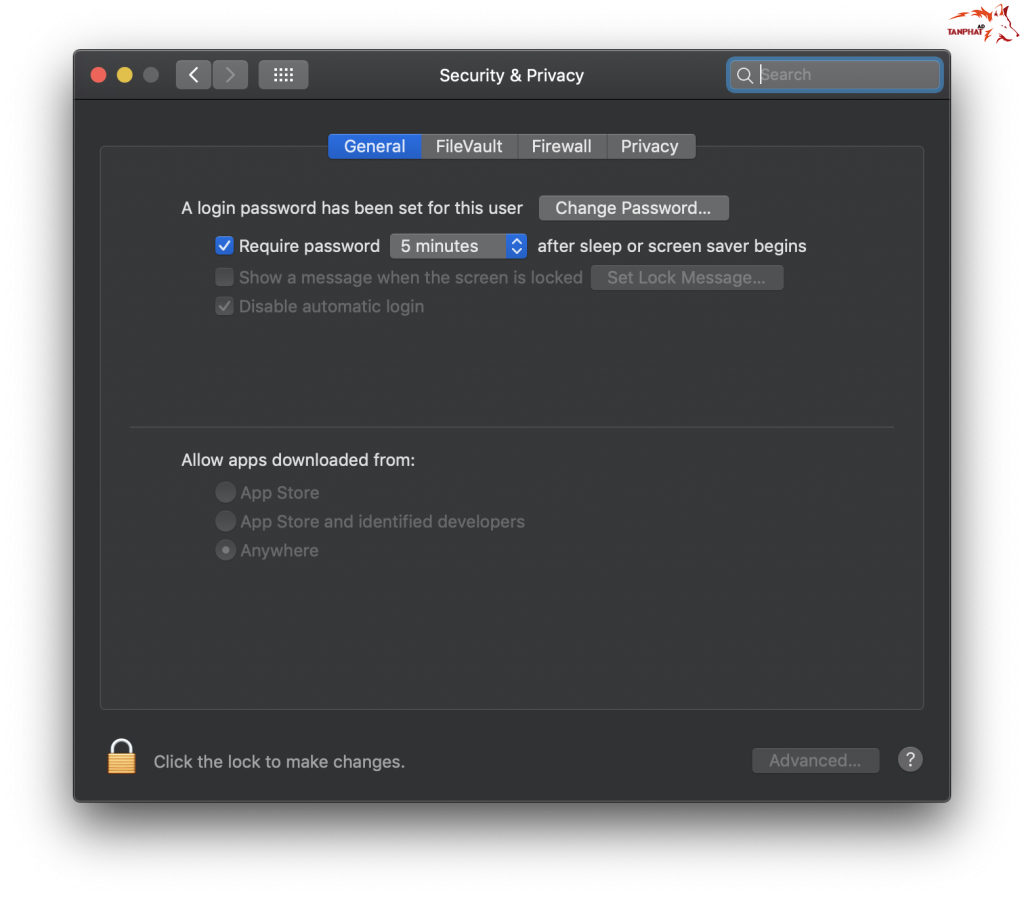Image resolution: width=1024 pixels, height=899 pixels.
Task: Click the red close window button
Action: coord(98,75)
